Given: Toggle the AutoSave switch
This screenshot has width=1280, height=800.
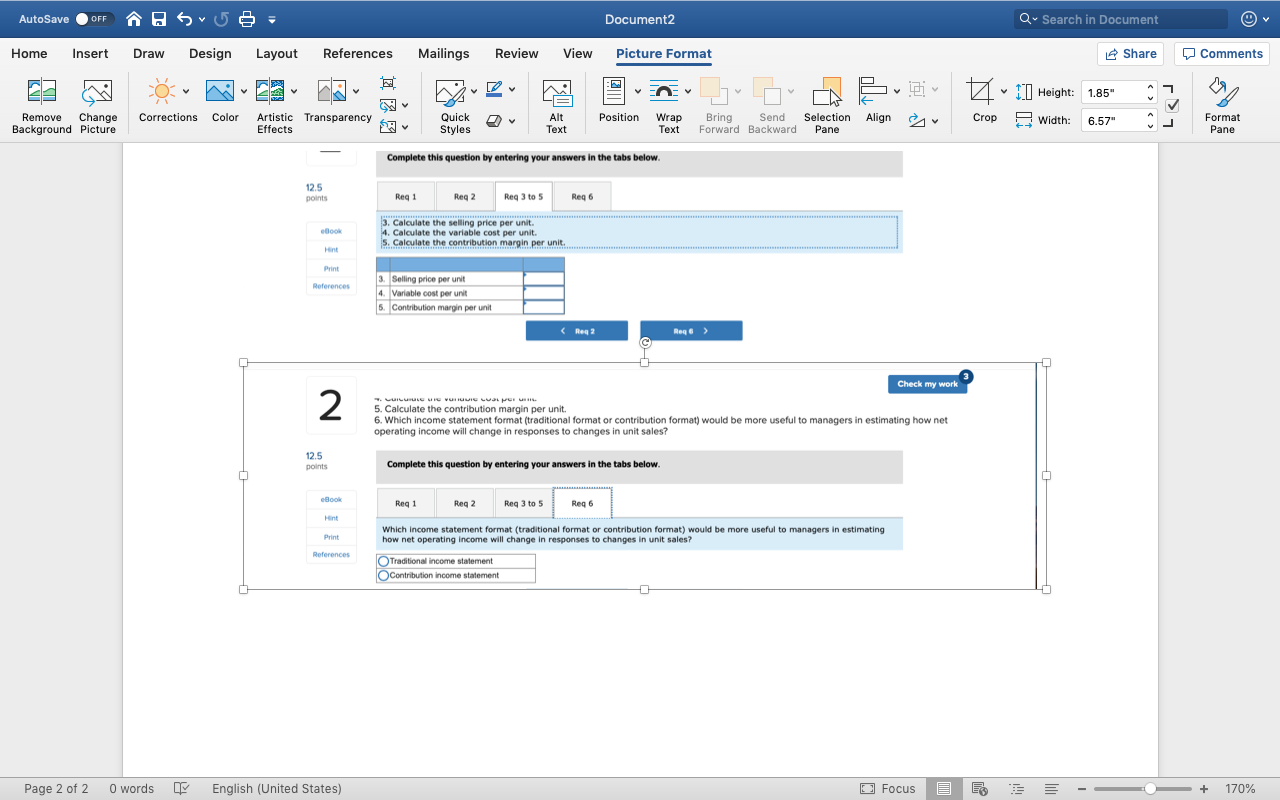Looking at the screenshot, I should coord(94,19).
